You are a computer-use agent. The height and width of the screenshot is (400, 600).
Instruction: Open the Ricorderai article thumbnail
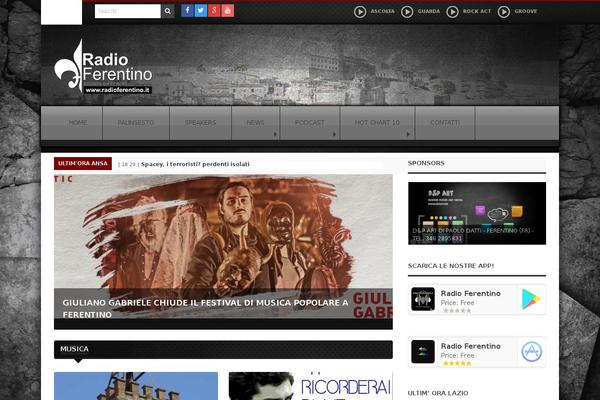(311, 386)
